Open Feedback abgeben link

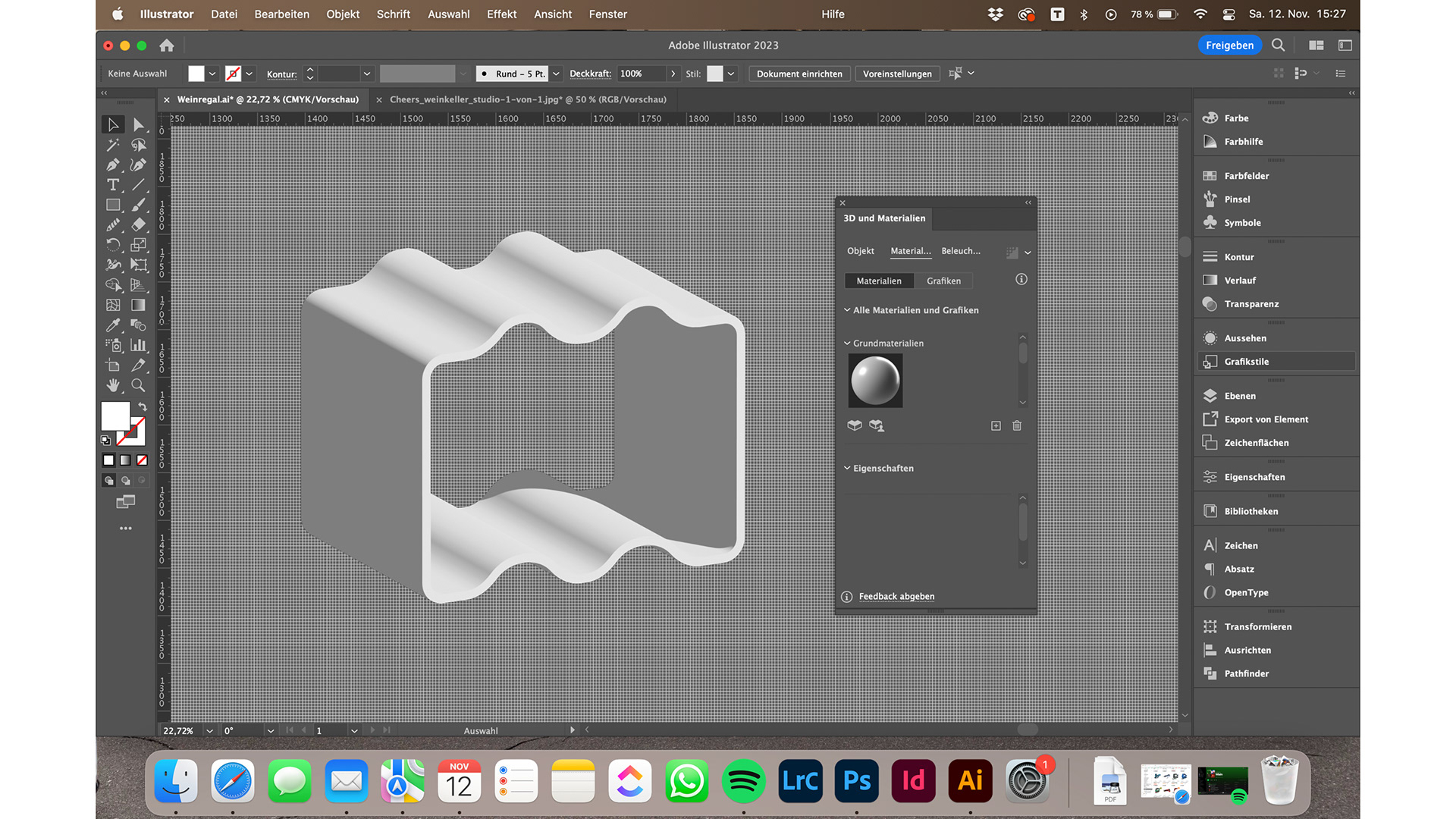pos(896,597)
